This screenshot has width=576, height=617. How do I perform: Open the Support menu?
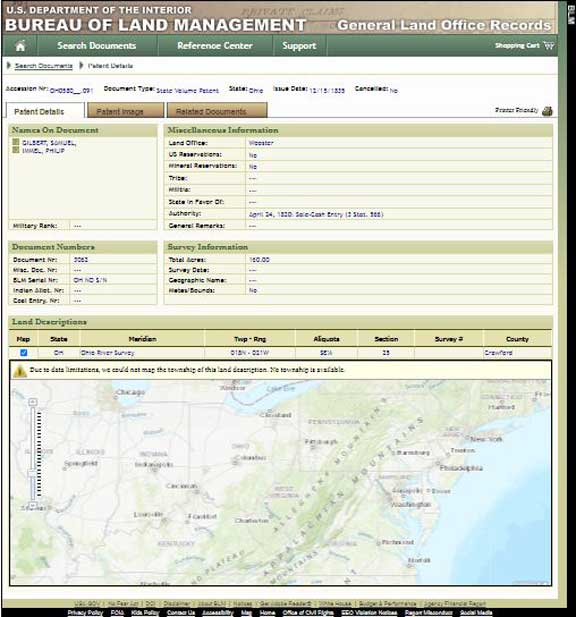coord(299,46)
